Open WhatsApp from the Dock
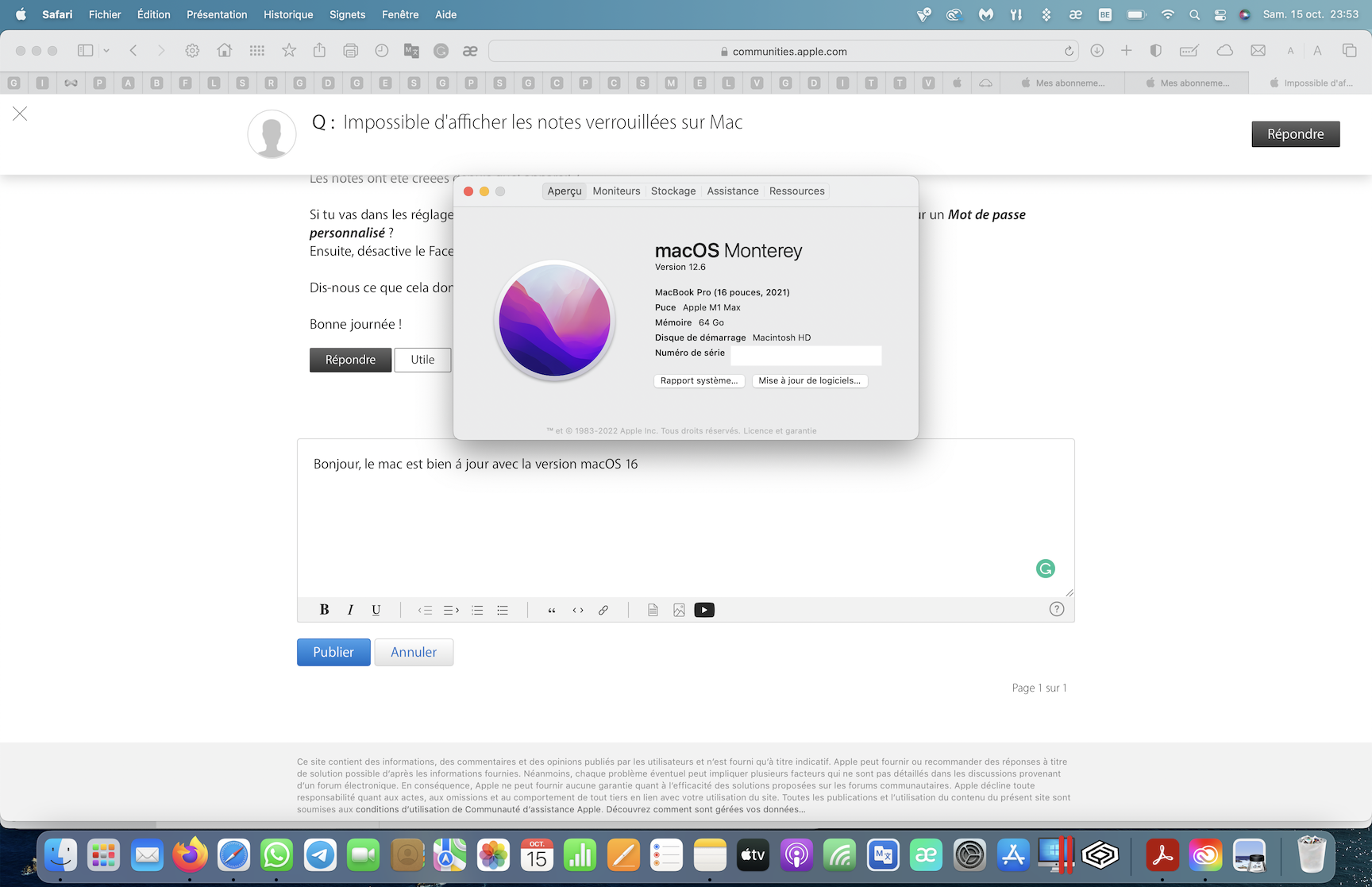This screenshot has height=887, width=1372. [276, 855]
